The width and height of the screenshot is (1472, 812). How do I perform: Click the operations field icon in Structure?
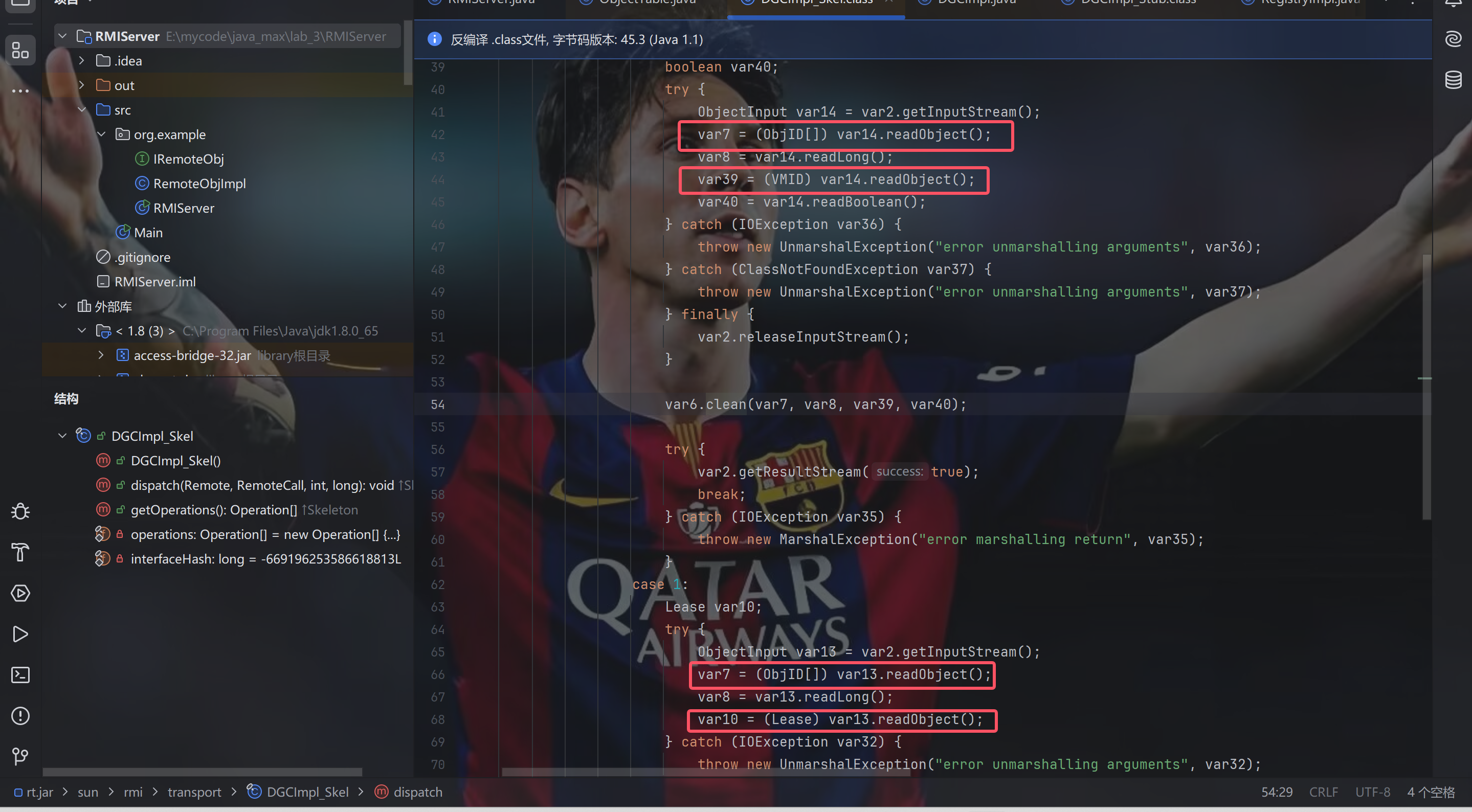click(103, 534)
